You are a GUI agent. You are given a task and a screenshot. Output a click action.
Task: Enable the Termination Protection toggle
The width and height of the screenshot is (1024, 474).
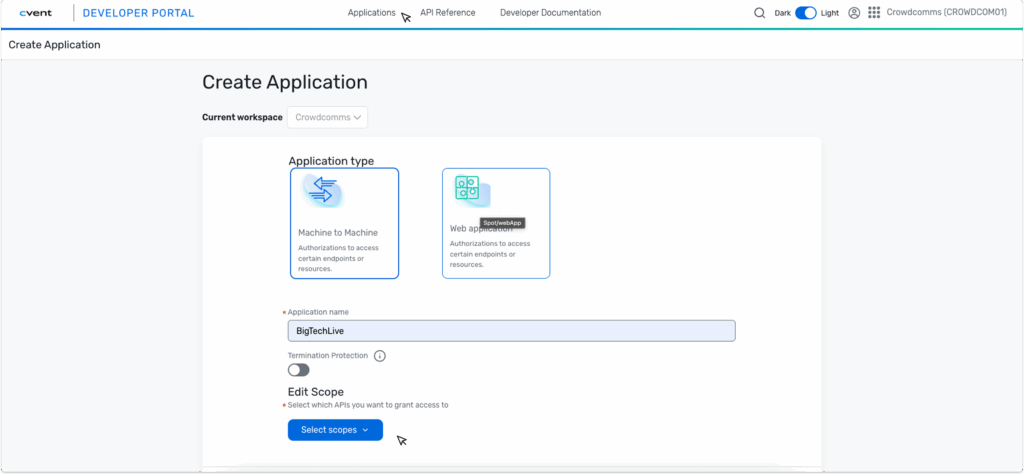[298, 370]
